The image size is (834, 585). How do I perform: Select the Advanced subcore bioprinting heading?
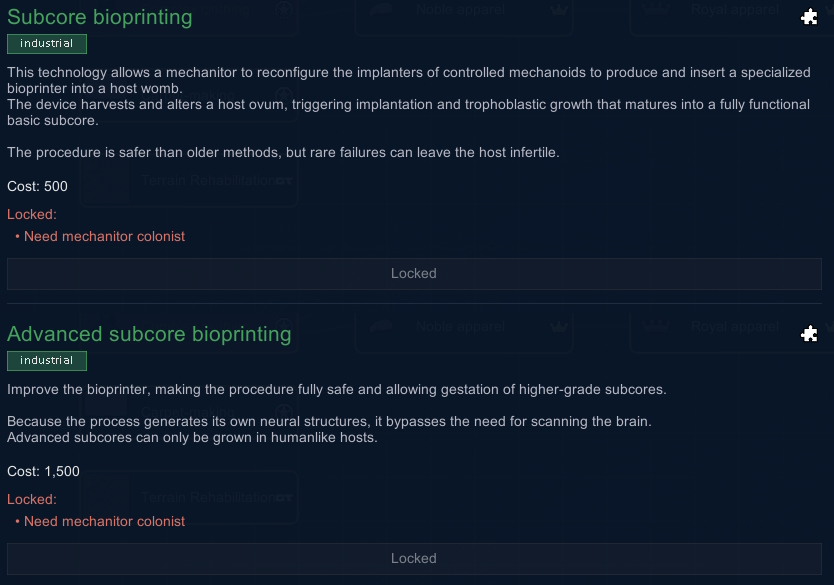(149, 334)
